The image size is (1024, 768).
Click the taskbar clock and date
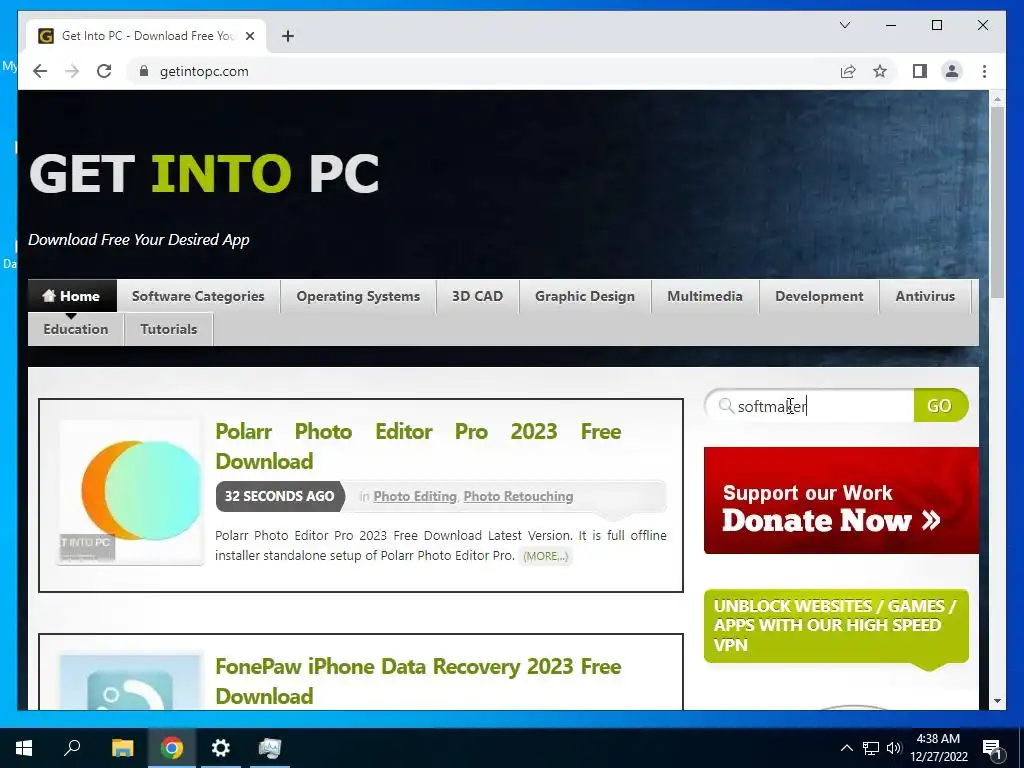tap(938, 748)
